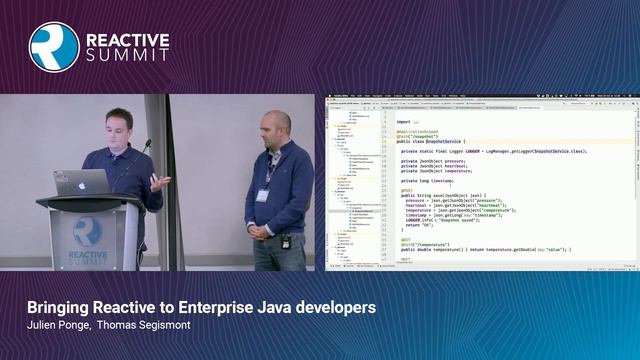Screen dimensions: 640x360
Task: Click the 'private JsonObject heartbeat;' field
Action: pos(433,166)
